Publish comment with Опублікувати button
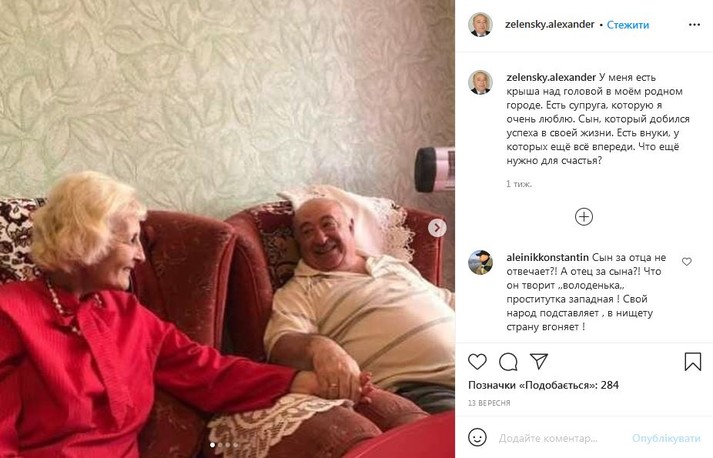The image size is (713, 458). coord(666,438)
